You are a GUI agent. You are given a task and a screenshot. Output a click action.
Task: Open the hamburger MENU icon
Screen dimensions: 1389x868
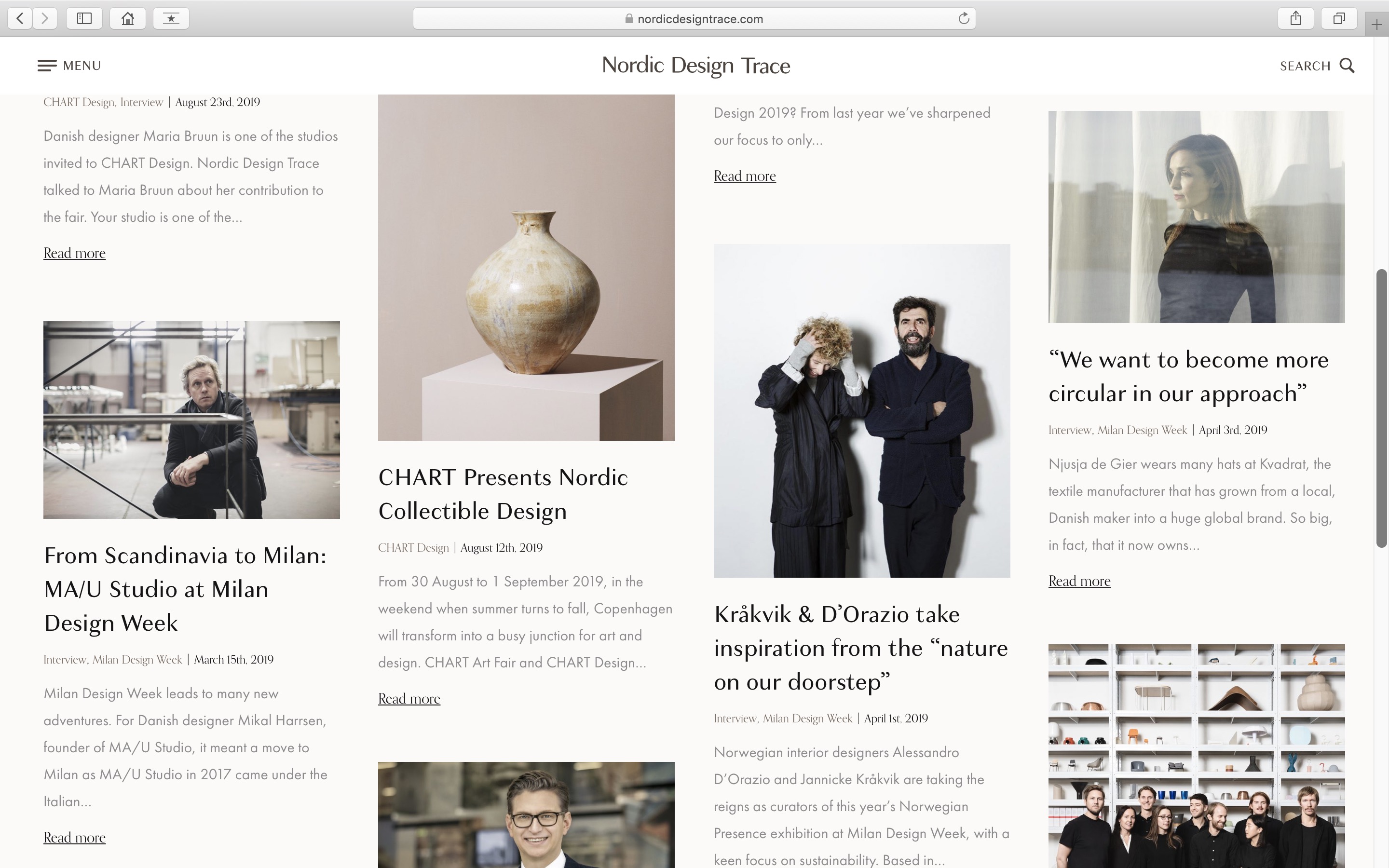click(47, 66)
